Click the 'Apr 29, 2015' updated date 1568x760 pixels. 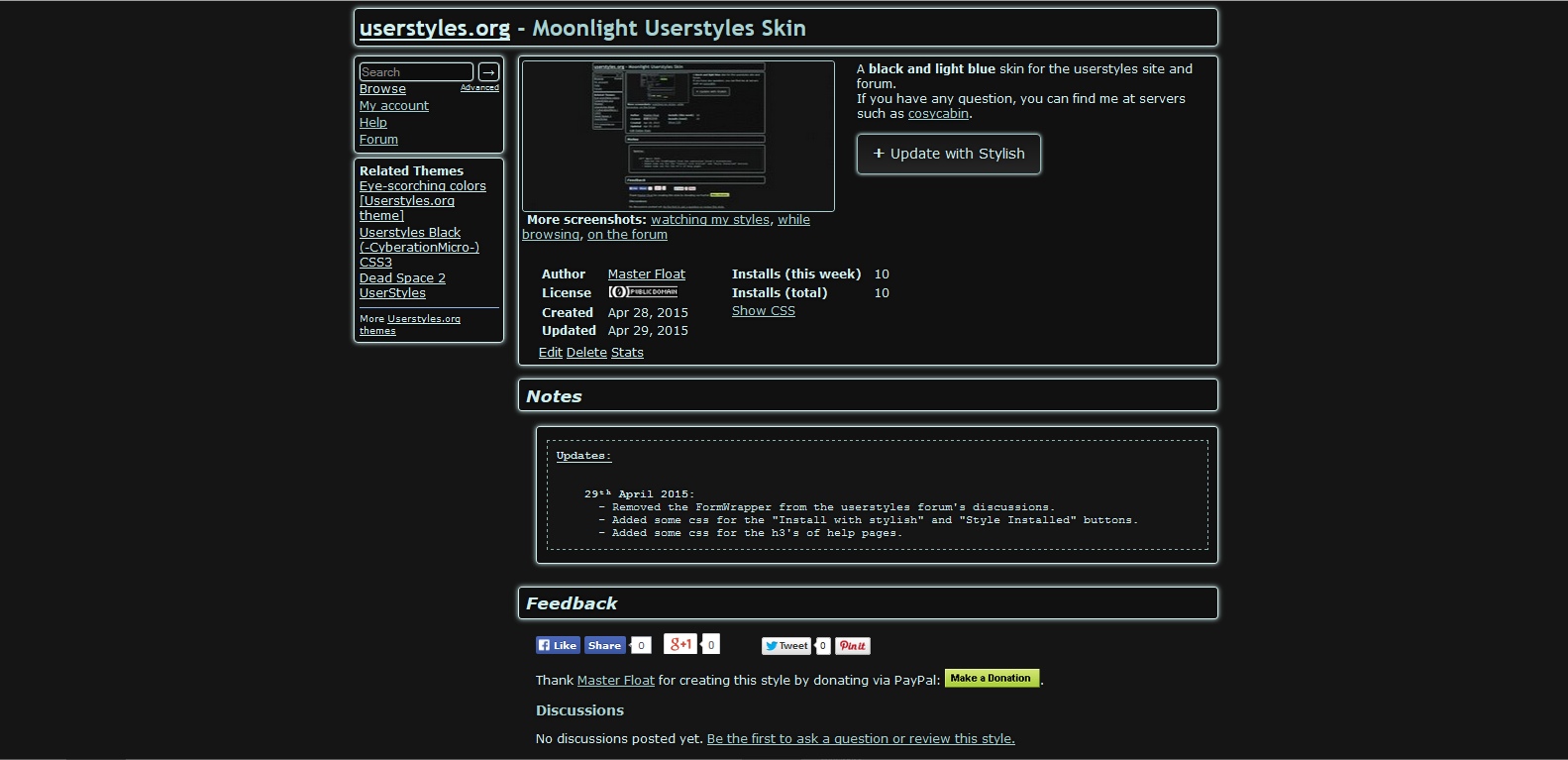648,331
